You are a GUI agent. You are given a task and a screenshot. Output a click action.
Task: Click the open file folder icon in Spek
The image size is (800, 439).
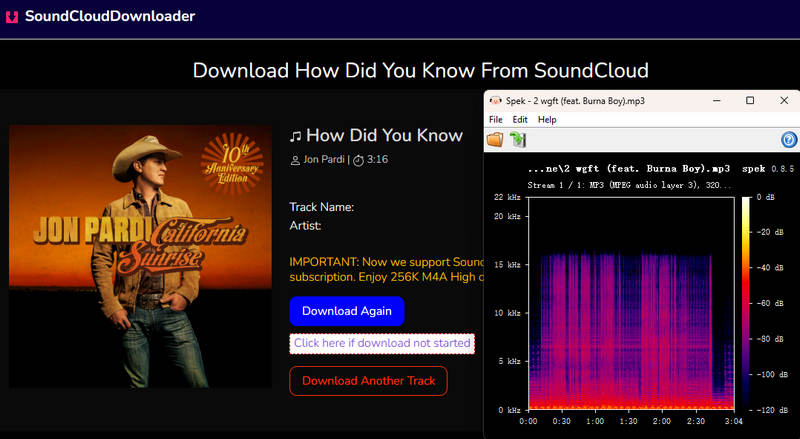(x=495, y=139)
